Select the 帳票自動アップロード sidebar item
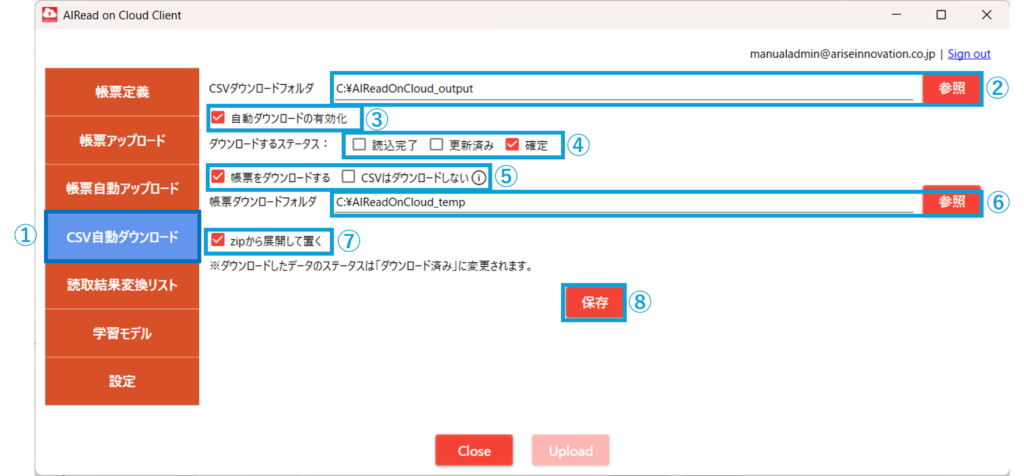The image size is (1024, 476). pyautogui.click(x=122, y=189)
